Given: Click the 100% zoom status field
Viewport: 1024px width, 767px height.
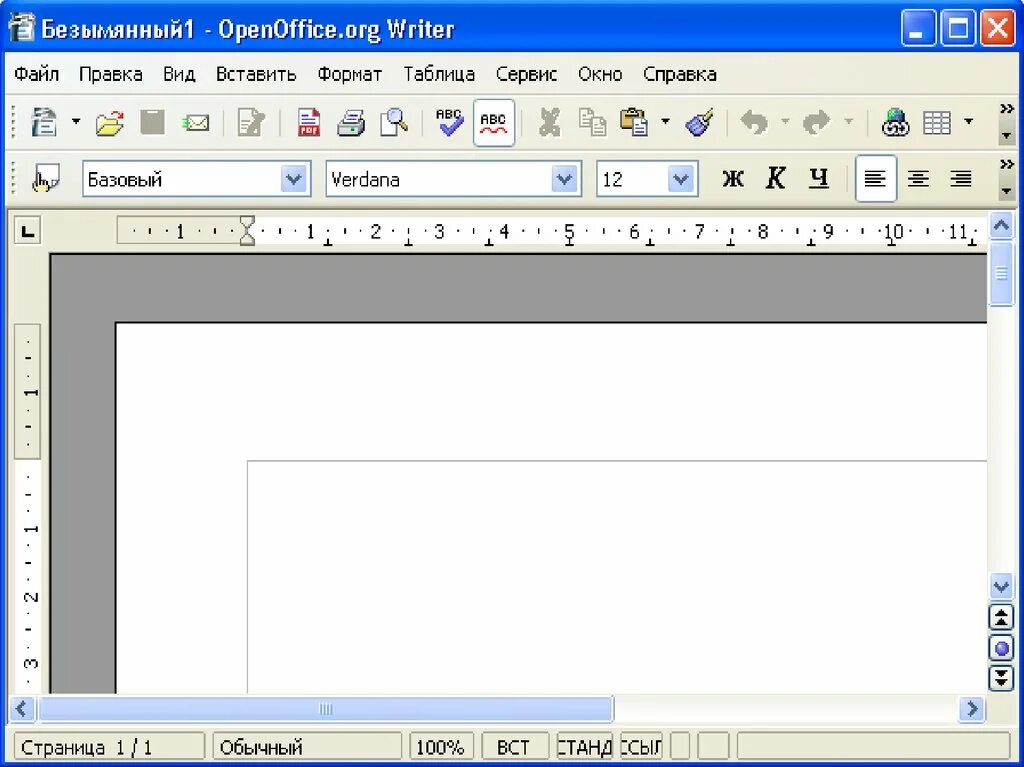Looking at the screenshot, I should tap(441, 747).
